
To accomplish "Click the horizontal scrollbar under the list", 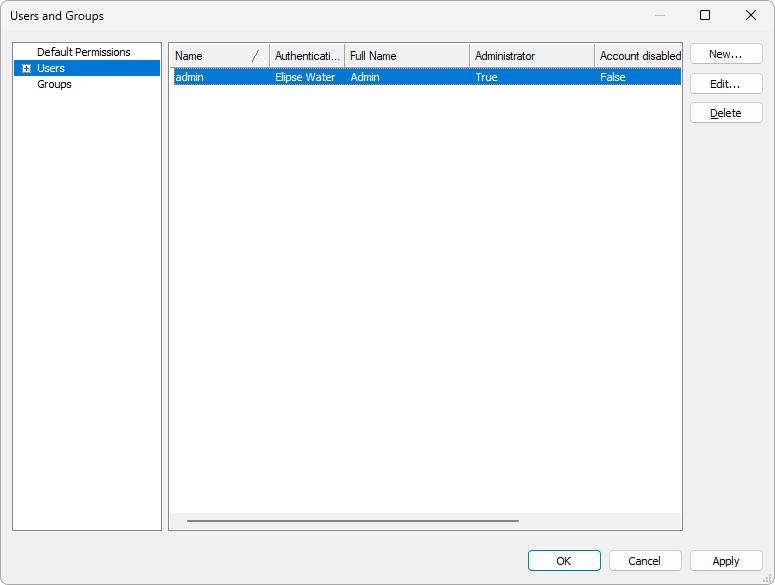I will (352, 521).
